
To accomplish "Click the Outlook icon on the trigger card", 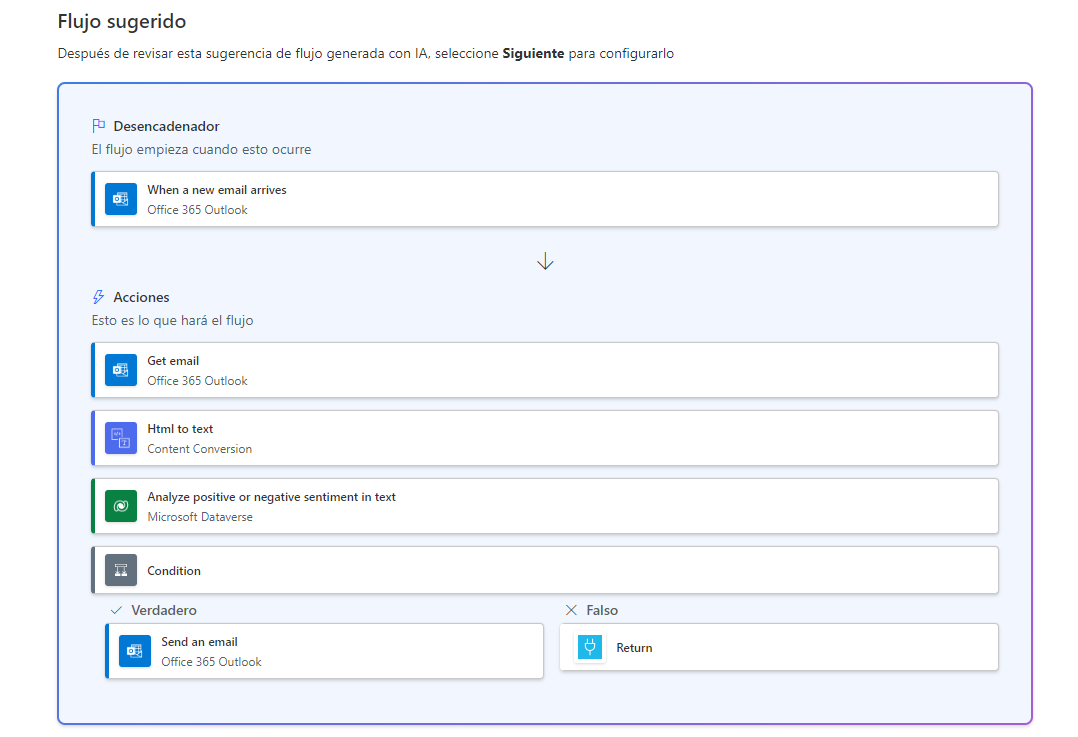I will click(121, 199).
